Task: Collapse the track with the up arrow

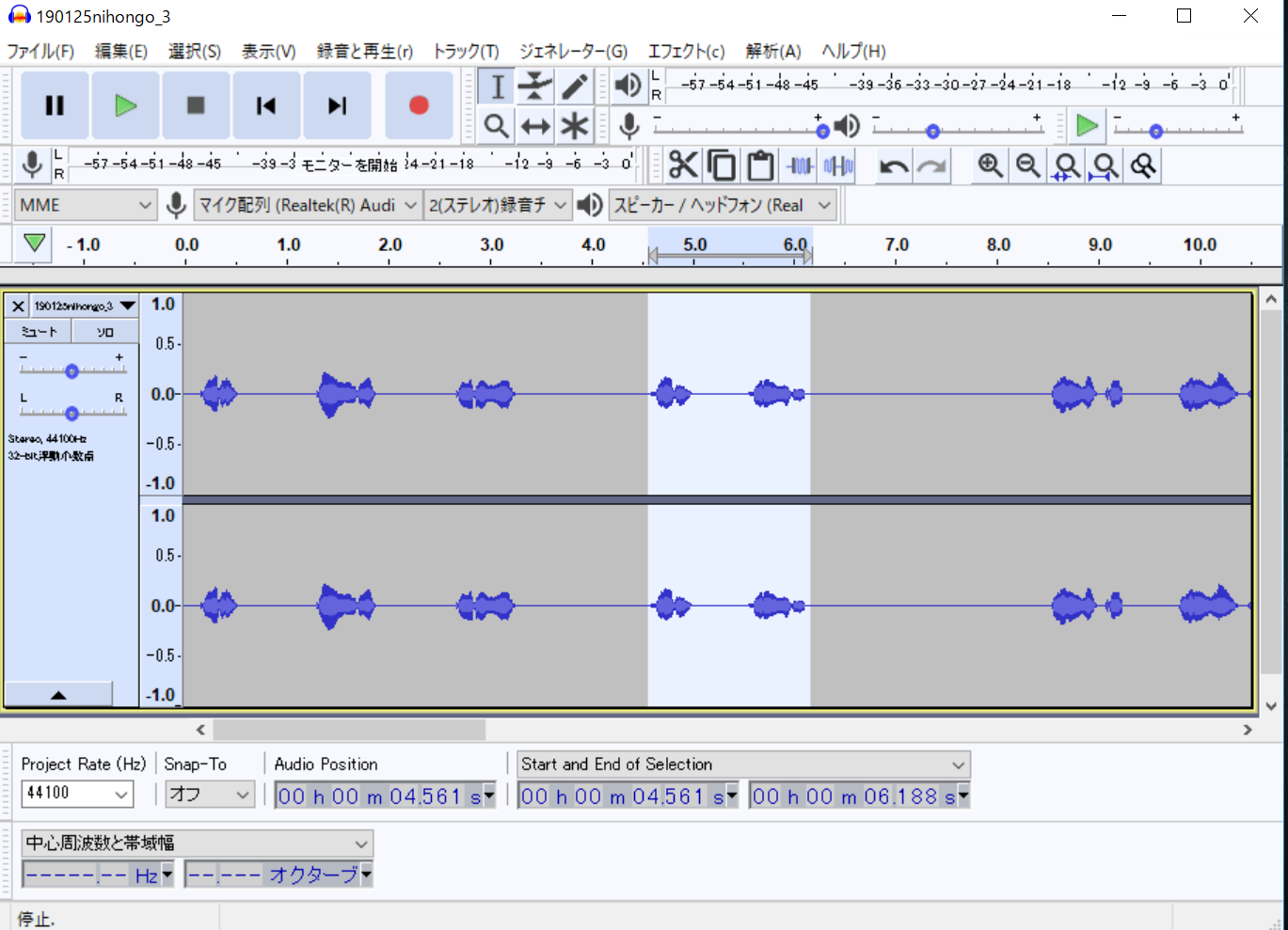Action: tap(58, 695)
